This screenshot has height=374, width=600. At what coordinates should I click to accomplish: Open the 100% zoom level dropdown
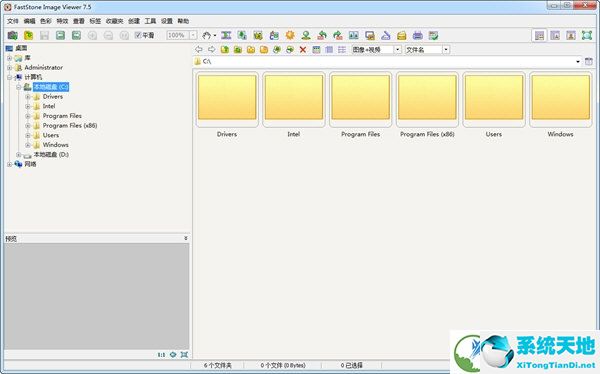click(x=193, y=35)
